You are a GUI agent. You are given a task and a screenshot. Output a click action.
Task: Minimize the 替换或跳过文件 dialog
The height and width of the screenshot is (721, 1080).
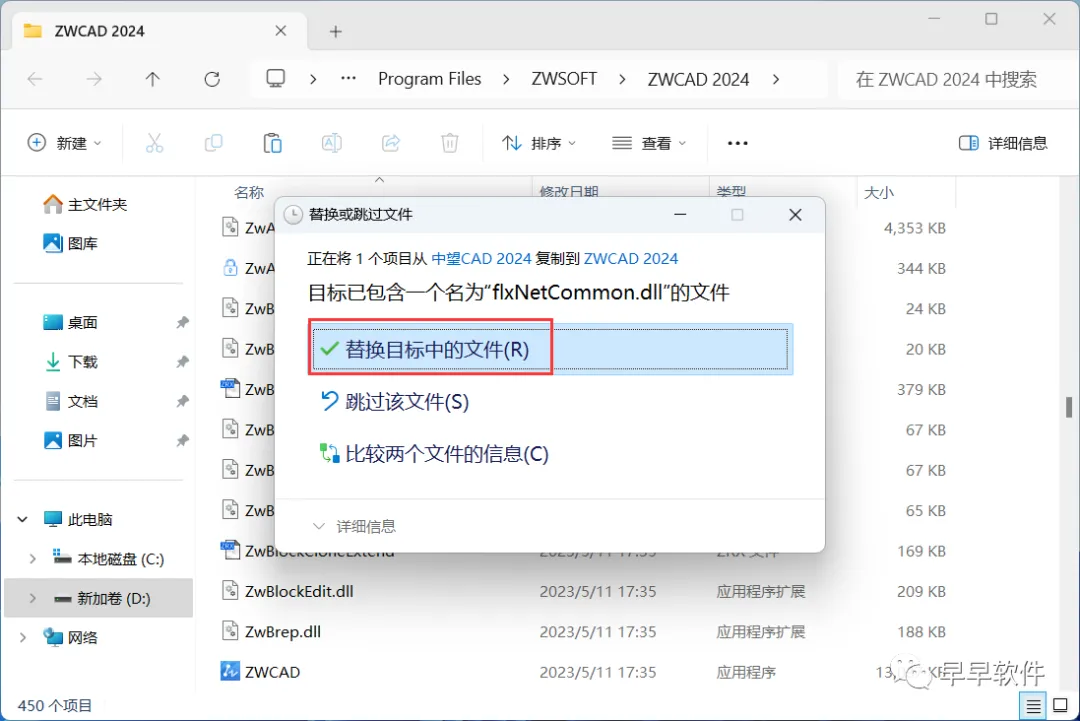pyautogui.click(x=680, y=215)
